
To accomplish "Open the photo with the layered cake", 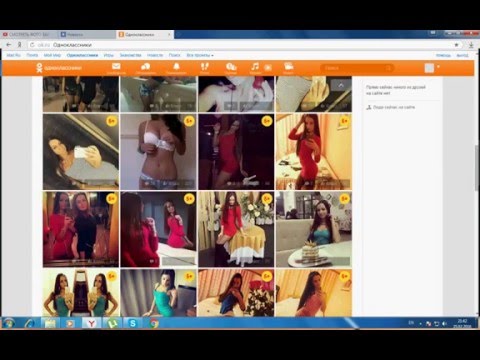I will (314, 229).
